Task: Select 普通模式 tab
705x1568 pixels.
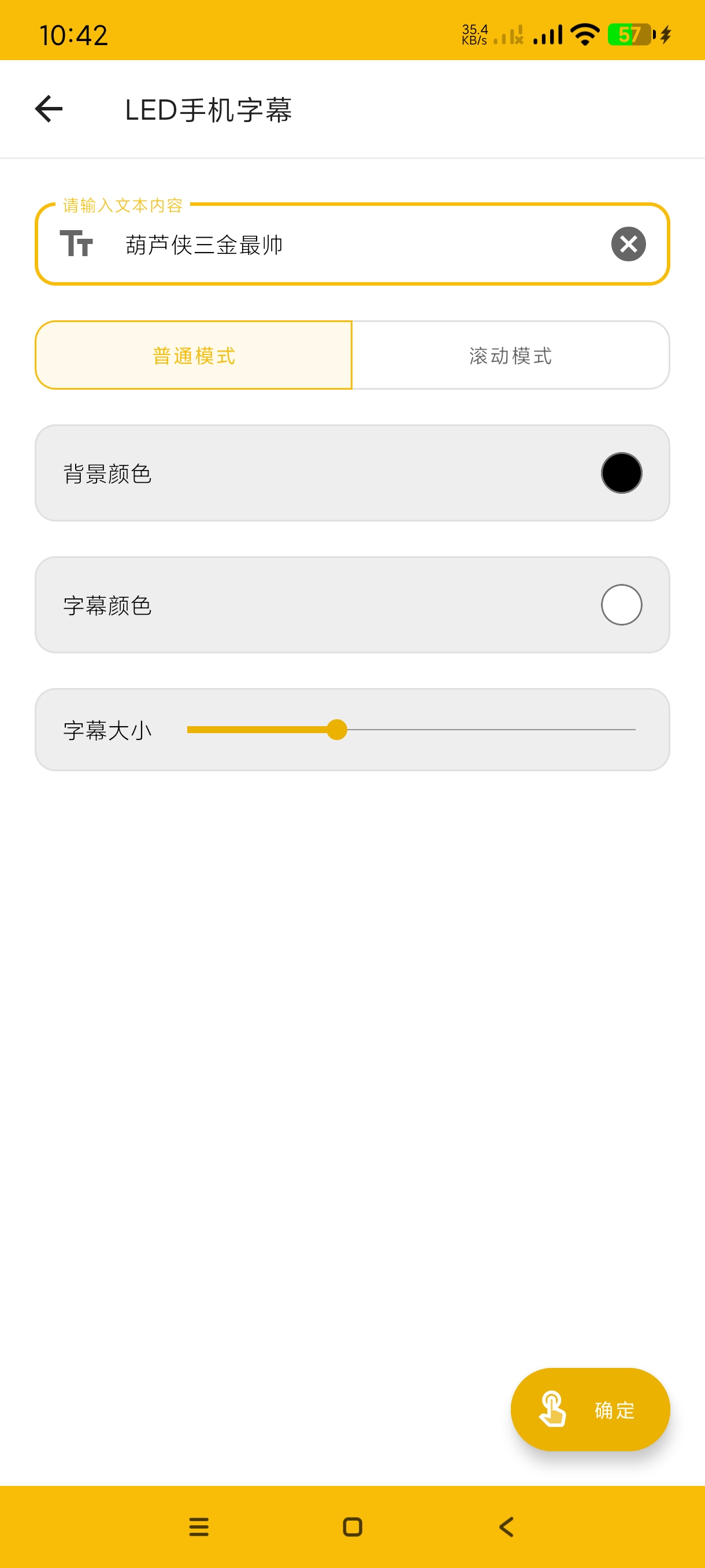Action: tap(194, 356)
